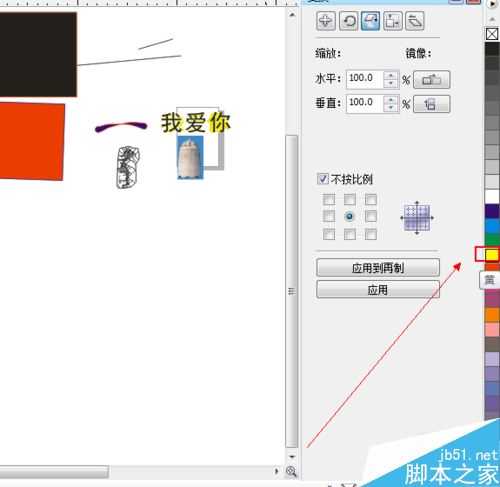
Task: Open the navigator zoom icon below the scrollbar
Action: 291,471
